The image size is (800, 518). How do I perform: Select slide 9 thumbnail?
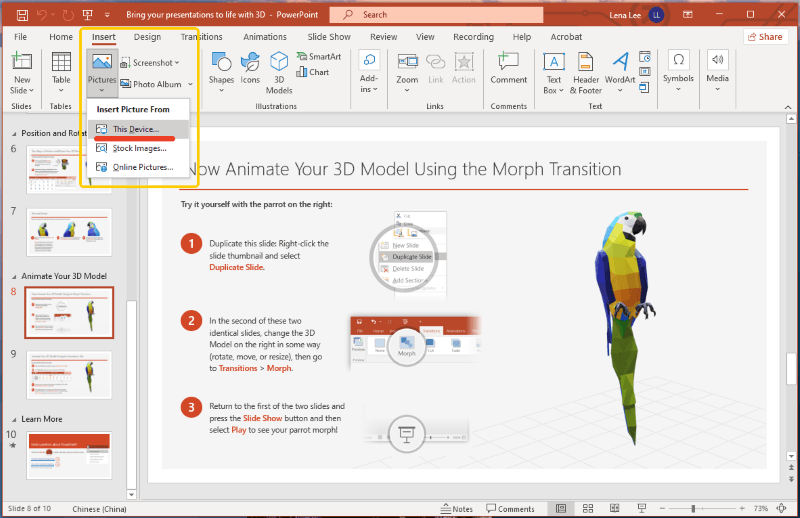(69, 375)
